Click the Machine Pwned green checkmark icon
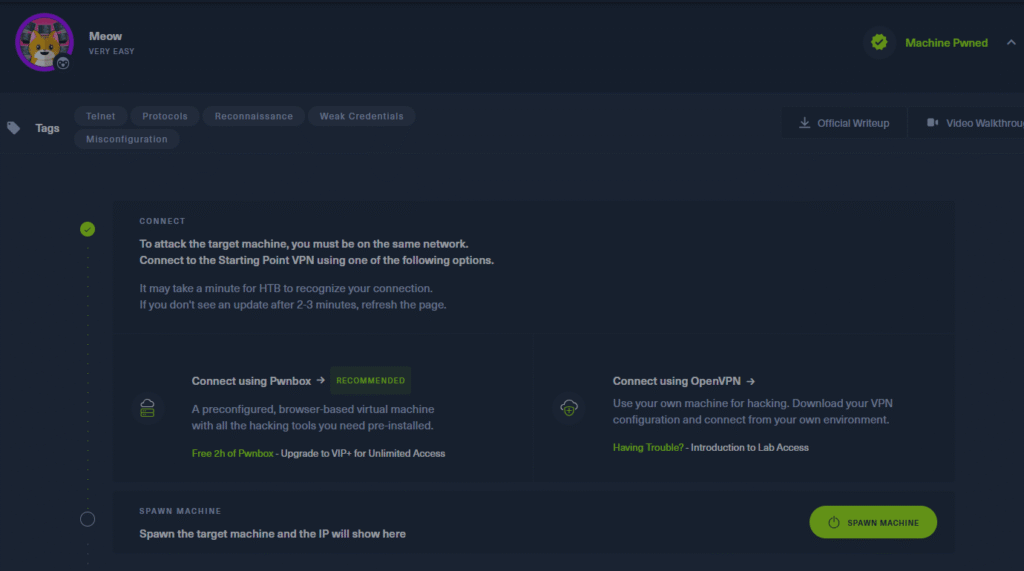The image size is (1024, 571). tap(879, 43)
